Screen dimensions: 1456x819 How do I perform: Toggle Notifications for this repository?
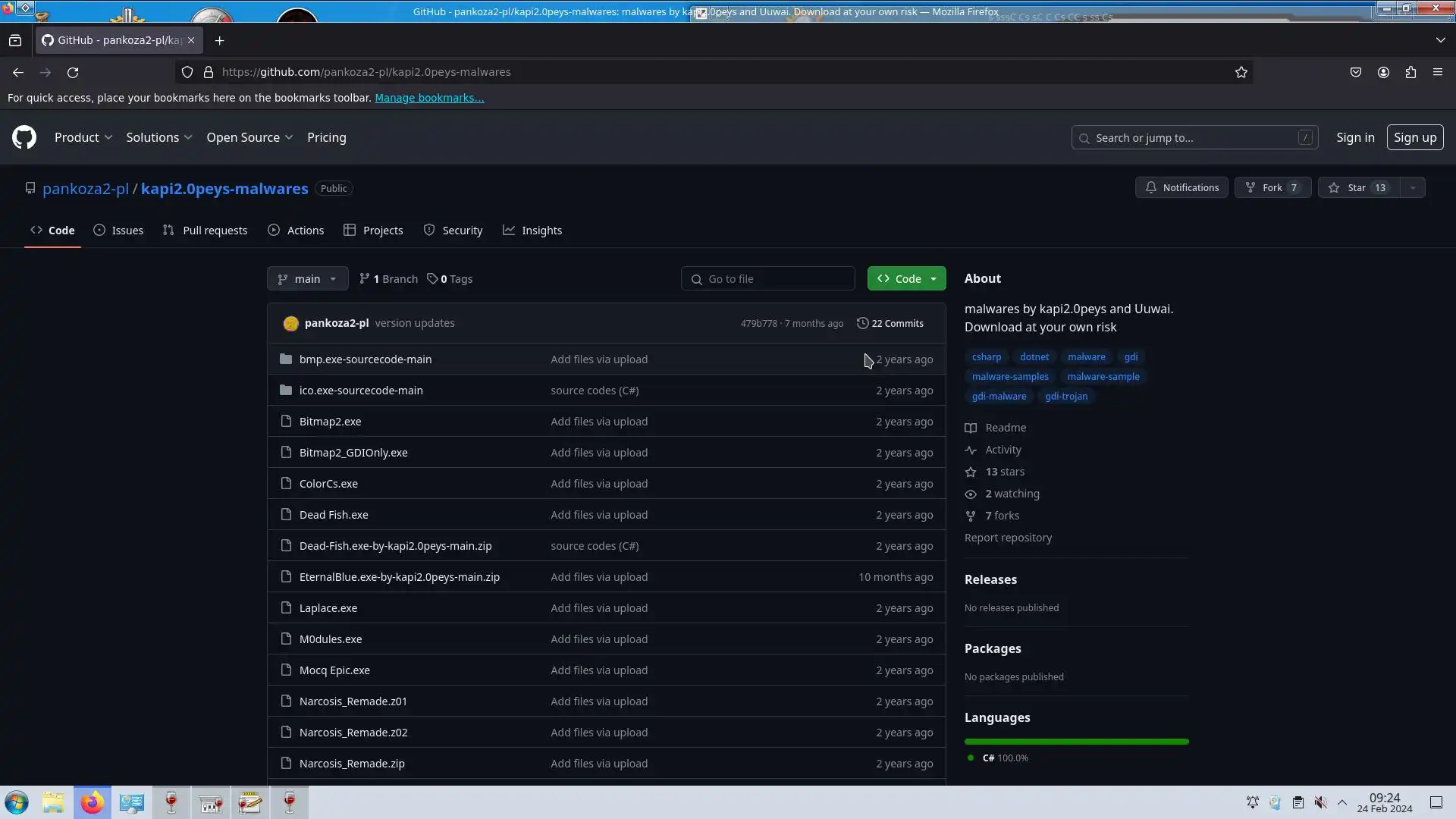1181,187
